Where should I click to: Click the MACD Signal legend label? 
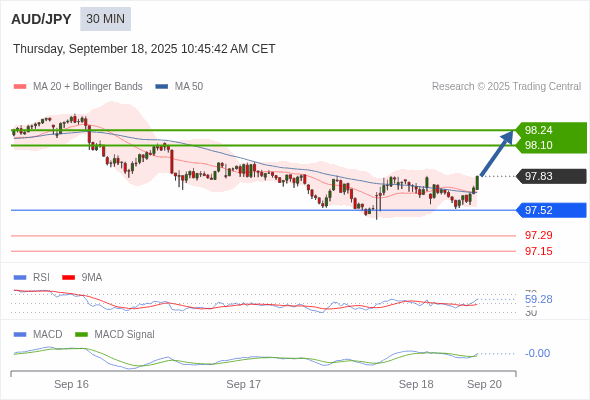tap(124, 334)
